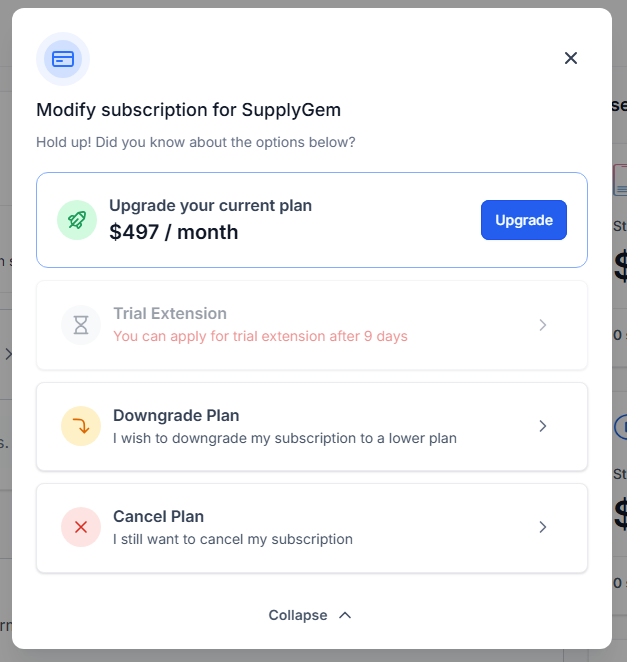This screenshot has width=627, height=662.
Task: Collapse the options list
Action: pos(298,615)
